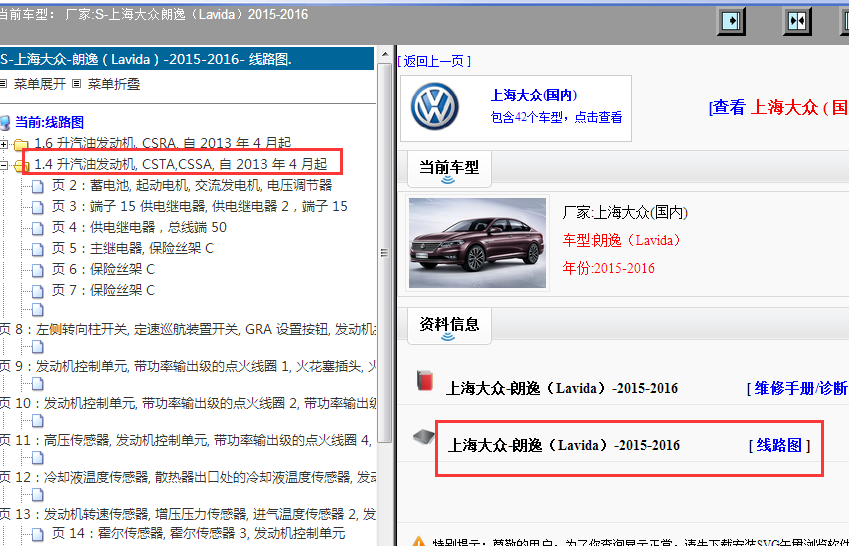Viewport: 849px width, 546px height.
Task: Open 页 13：发动机转速传感器 page
Action: click(x=188, y=514)
